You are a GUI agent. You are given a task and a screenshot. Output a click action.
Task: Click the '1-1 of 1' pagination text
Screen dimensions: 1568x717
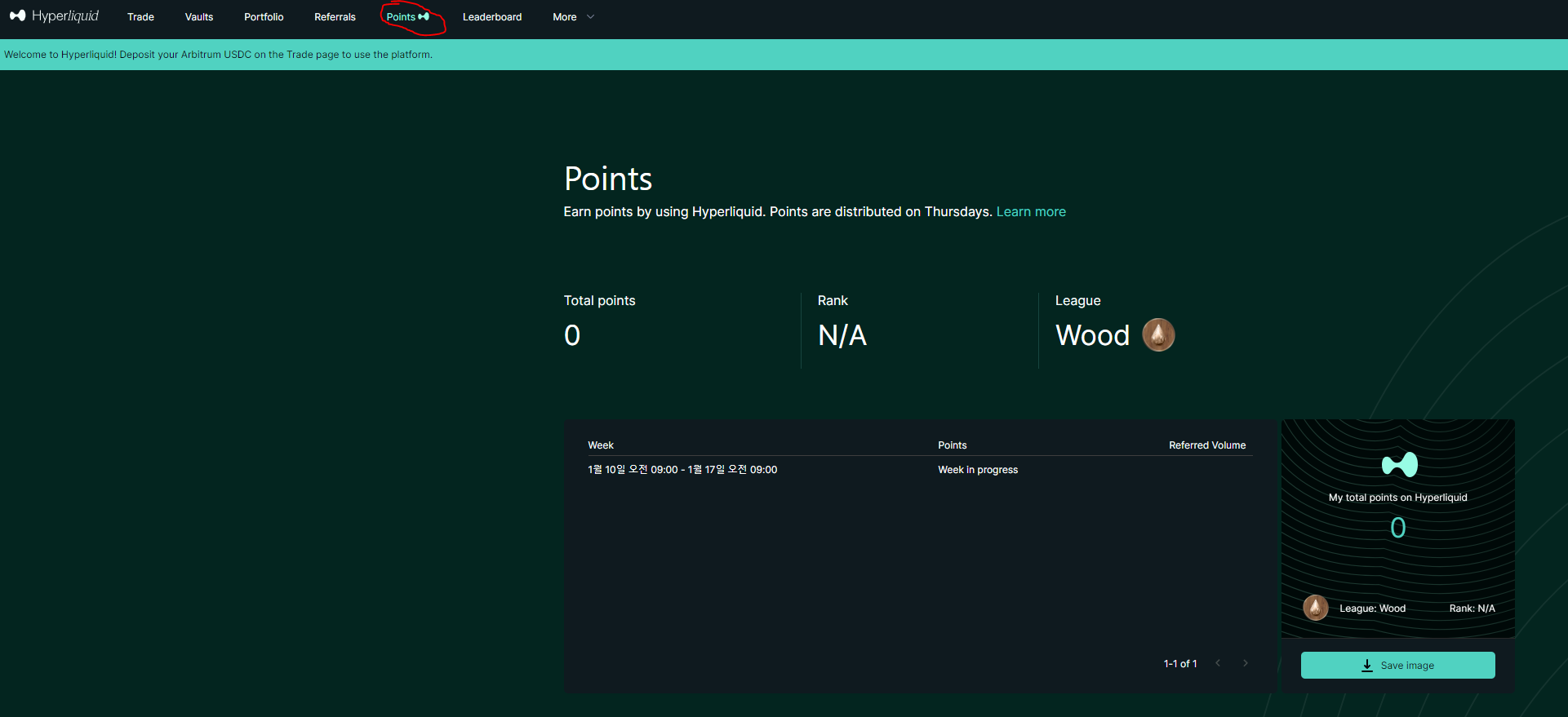pyautogui.click(x=1180, y=664)
